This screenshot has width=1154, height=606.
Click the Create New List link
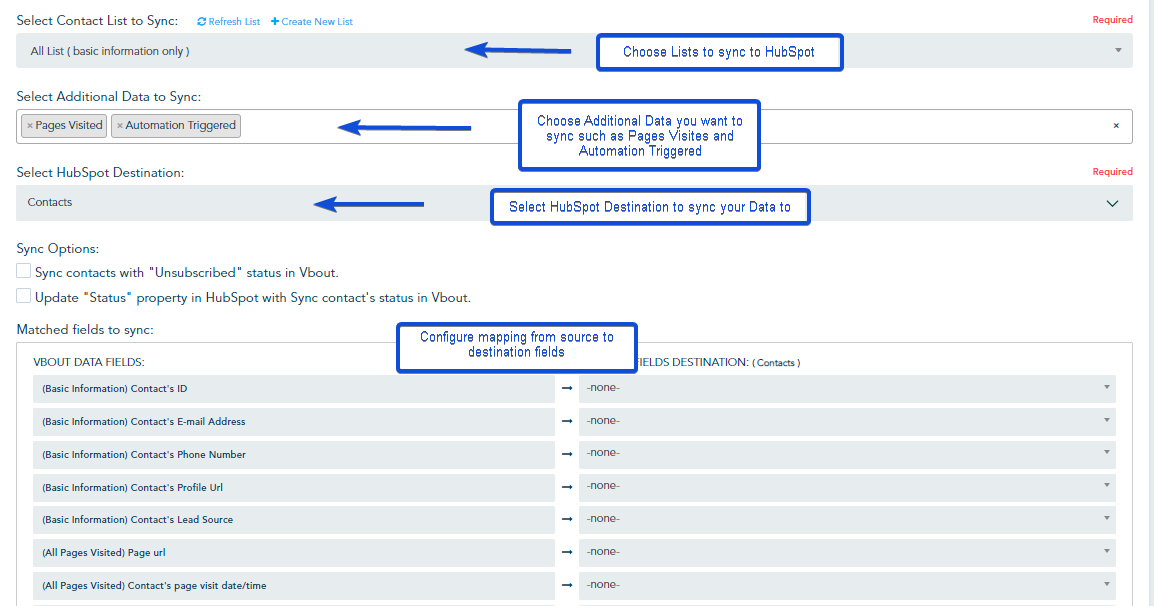(311, 21)
